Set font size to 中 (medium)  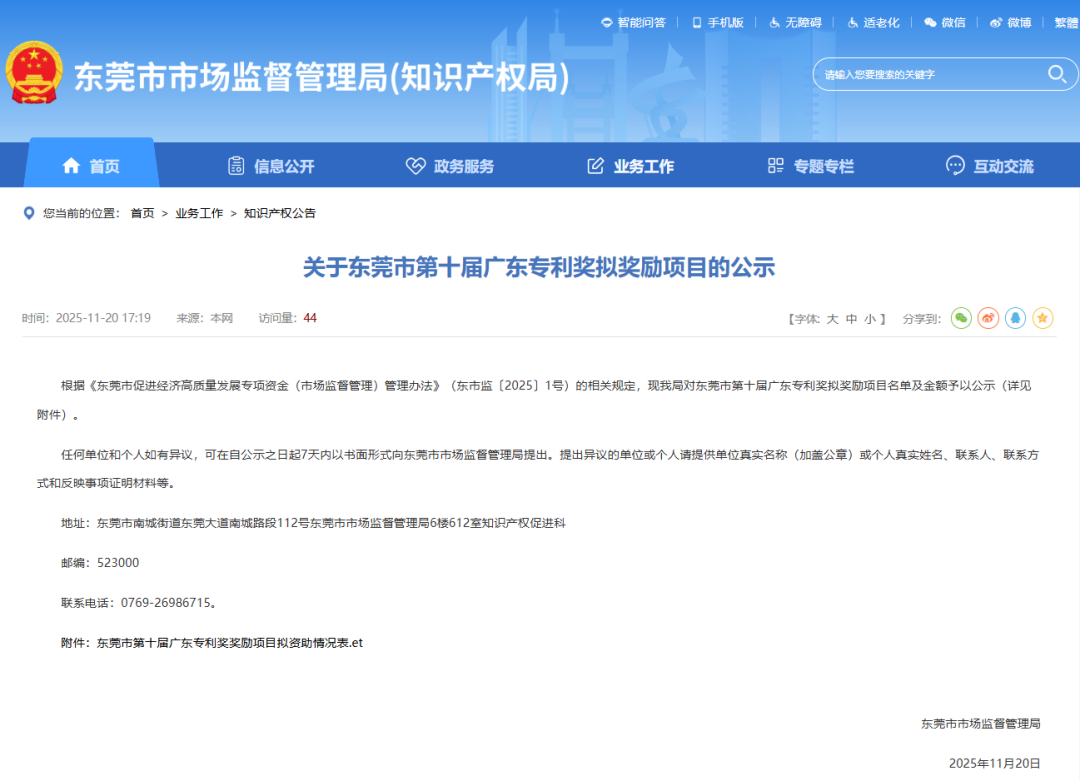coord(851,319)
